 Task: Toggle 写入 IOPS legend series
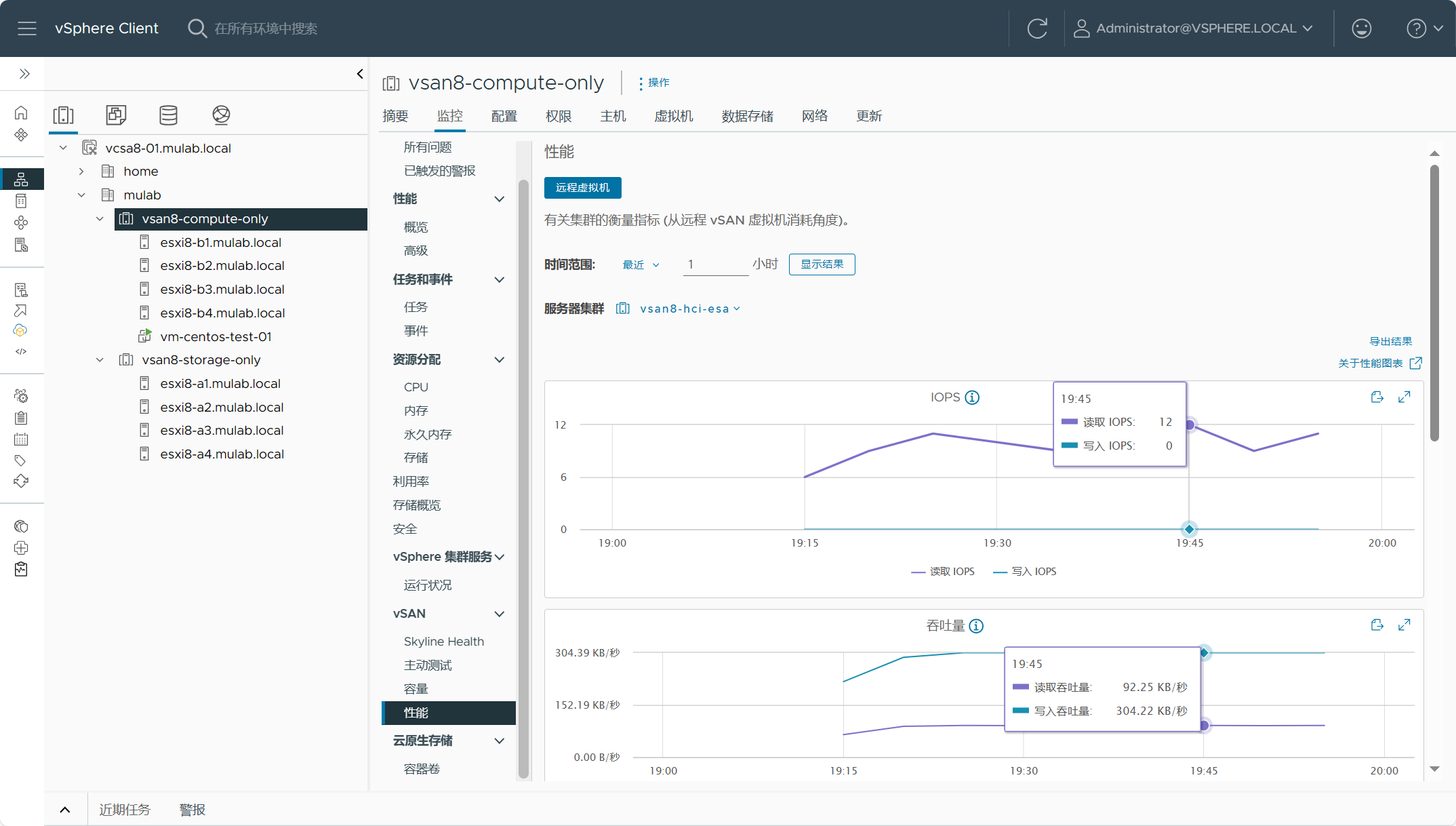1025,572
